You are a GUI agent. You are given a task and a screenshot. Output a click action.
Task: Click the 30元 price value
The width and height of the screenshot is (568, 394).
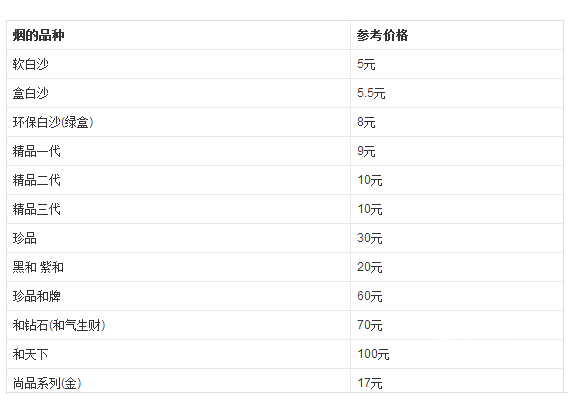(369, 238)
